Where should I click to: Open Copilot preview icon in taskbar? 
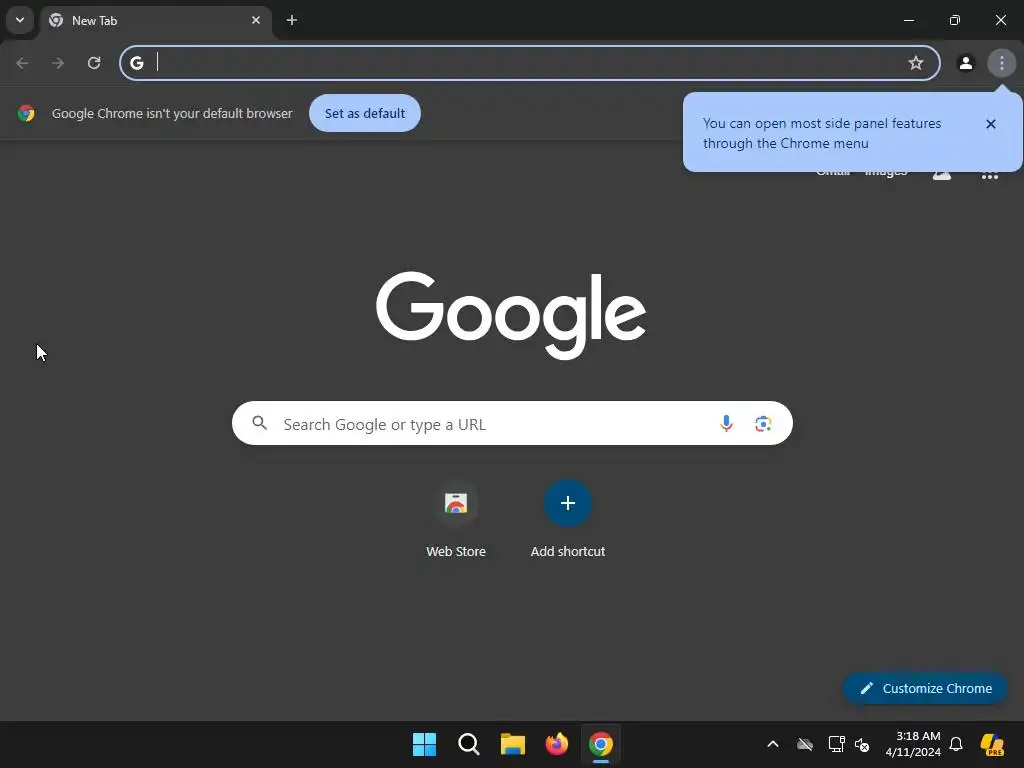[992, 744]
